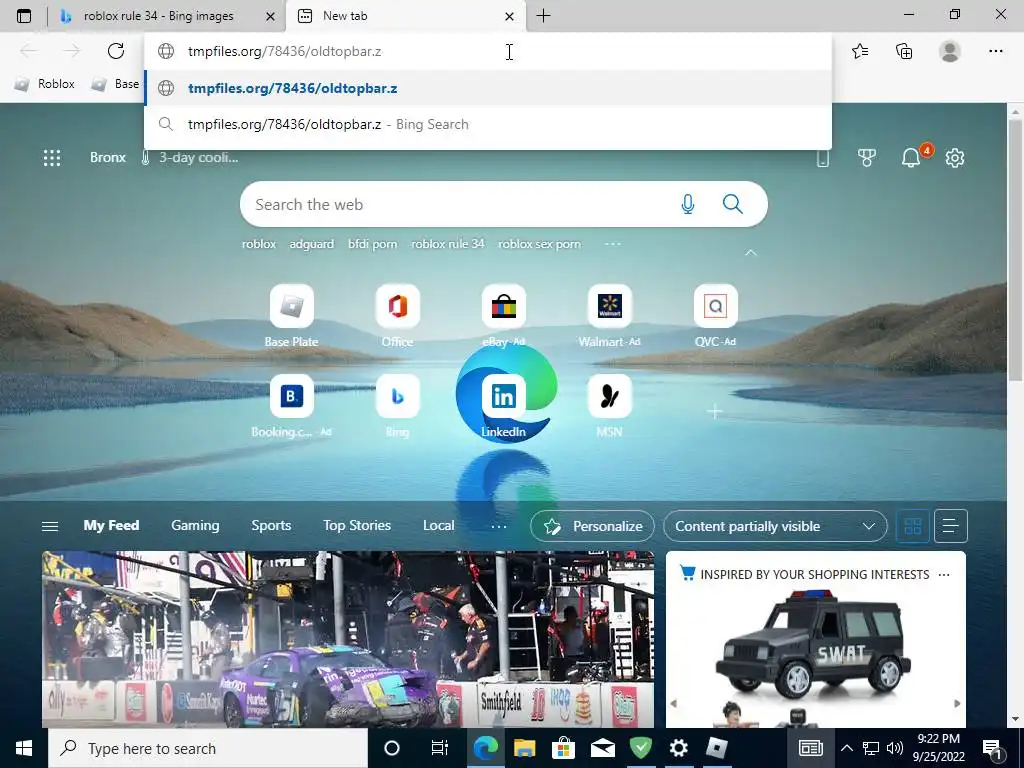The height and width of the screenshot is (768, 1024).
Task: Open the Bing quick link tile
Action: [x=397, y=406]
